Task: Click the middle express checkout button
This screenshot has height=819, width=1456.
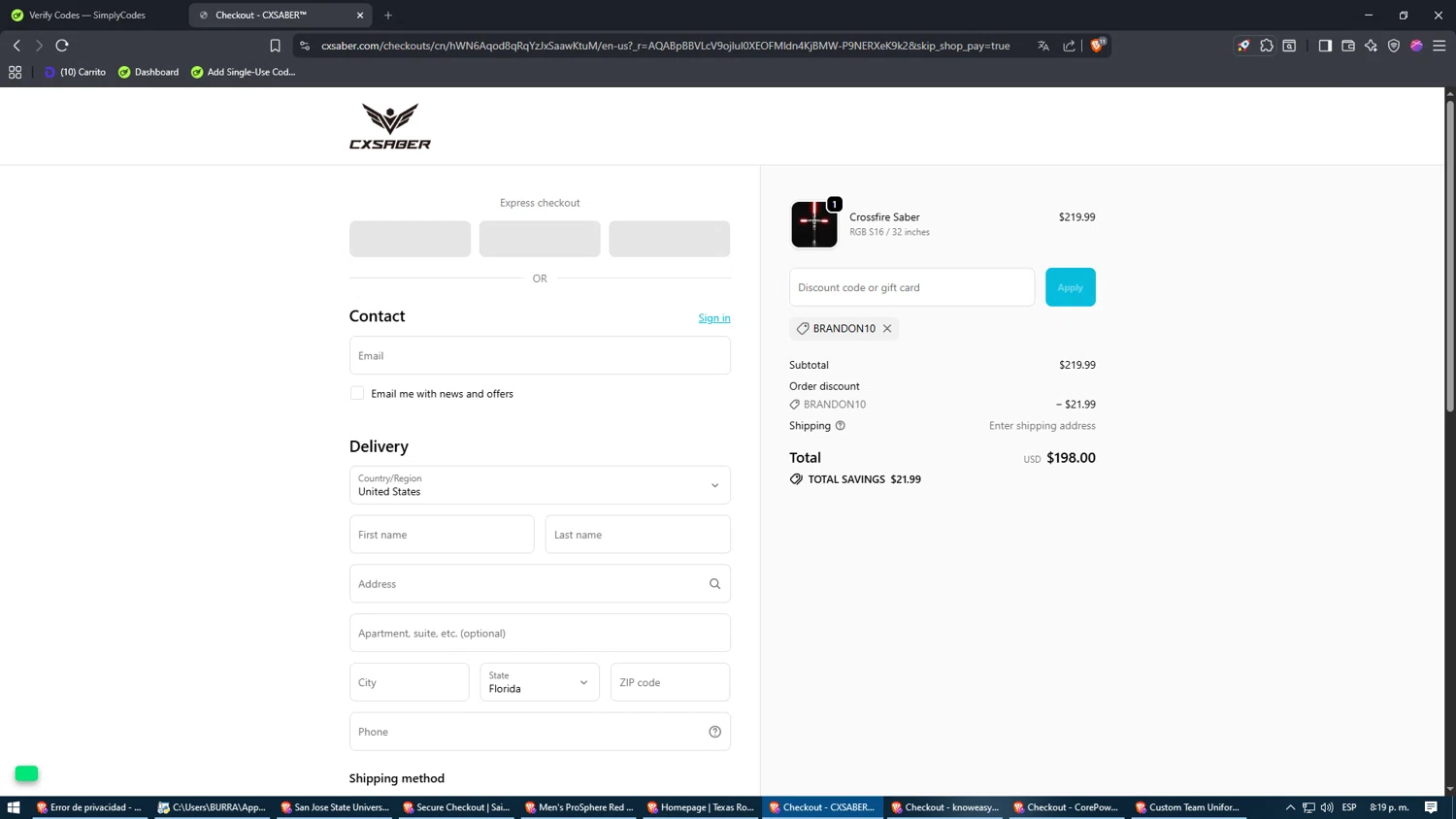Action: click(540, 239)
